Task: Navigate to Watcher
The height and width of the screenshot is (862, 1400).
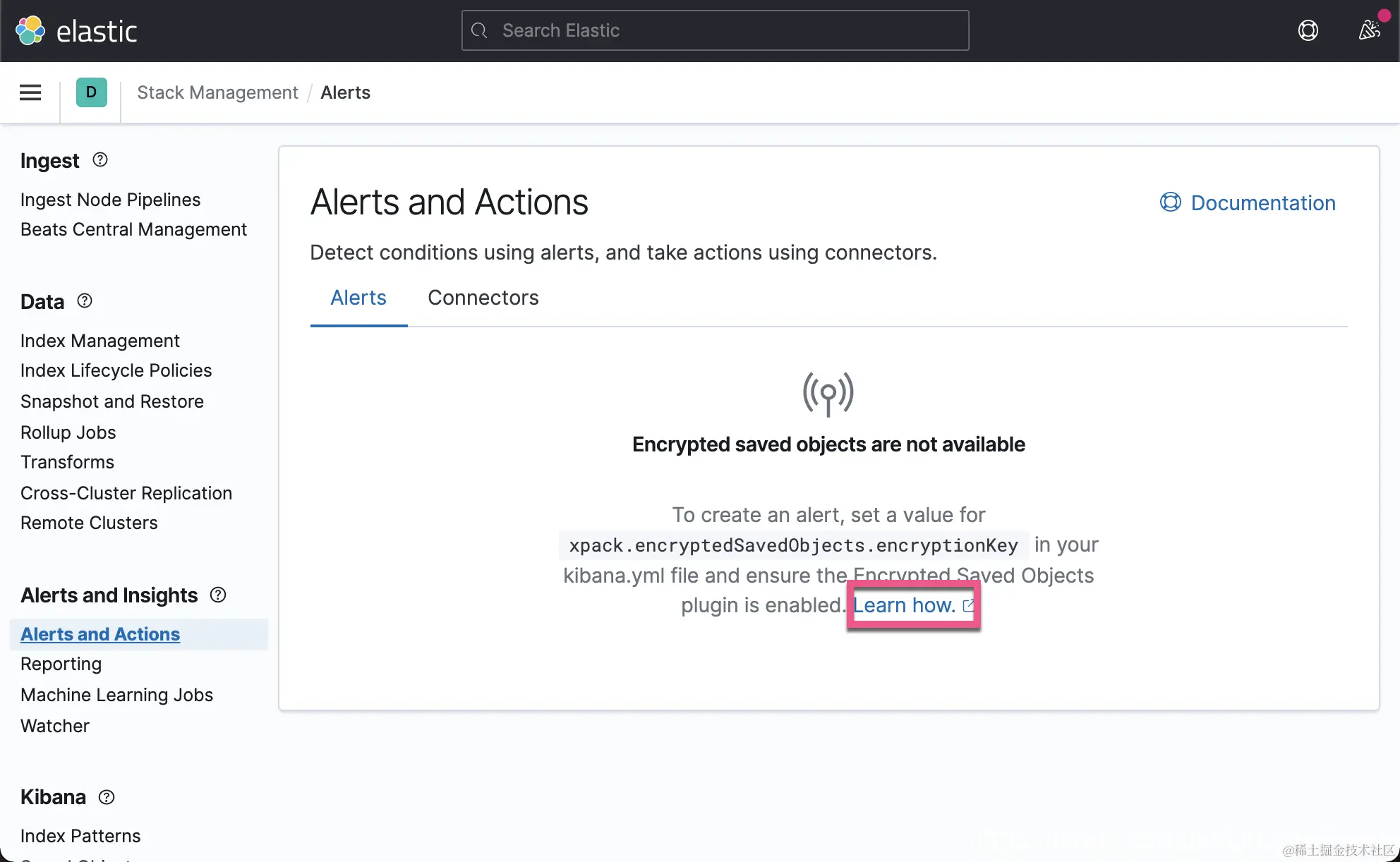Action: (x=54, y=726)
